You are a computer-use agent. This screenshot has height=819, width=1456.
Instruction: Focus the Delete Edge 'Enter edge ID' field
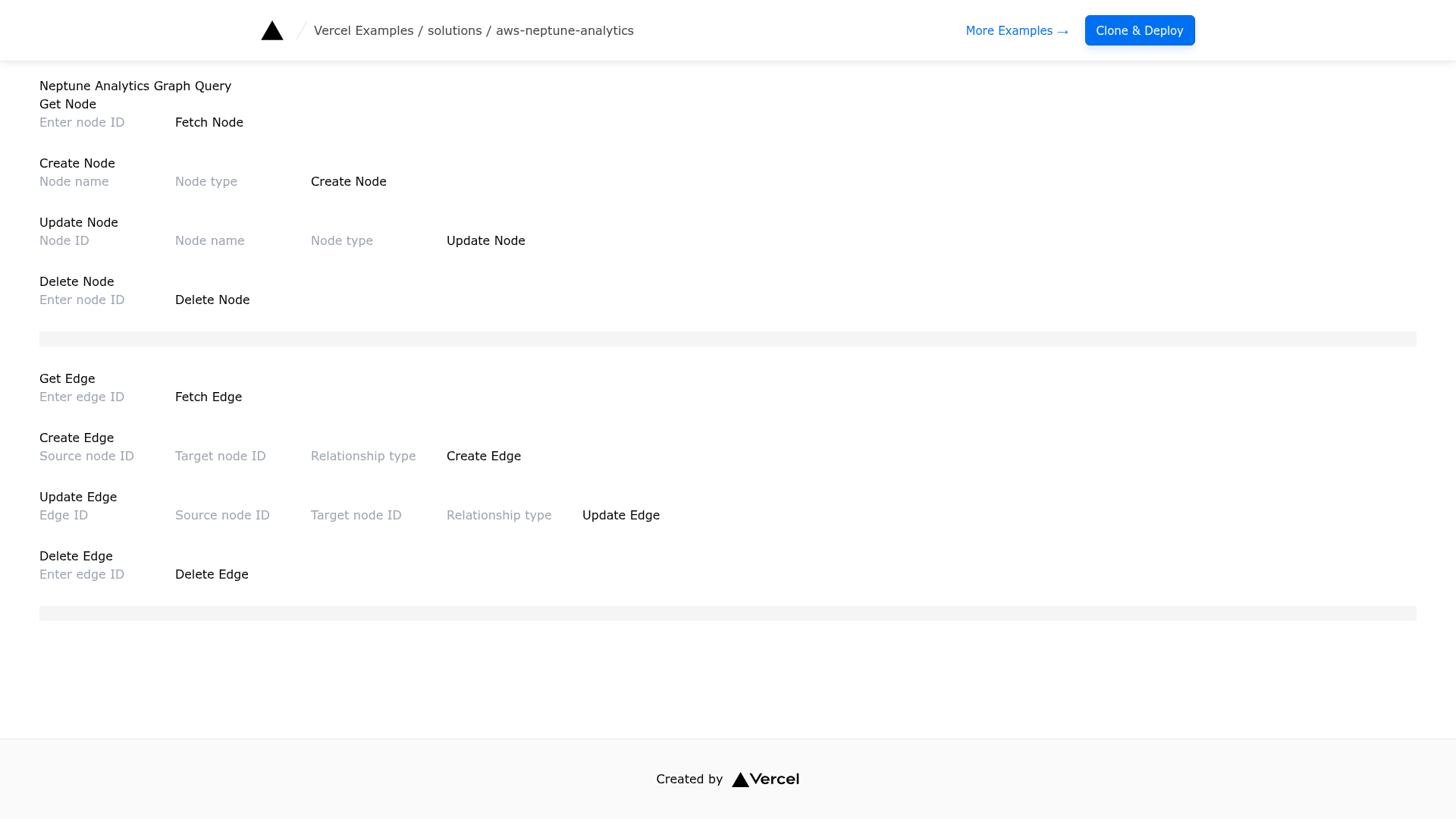(x=107, y=574)
